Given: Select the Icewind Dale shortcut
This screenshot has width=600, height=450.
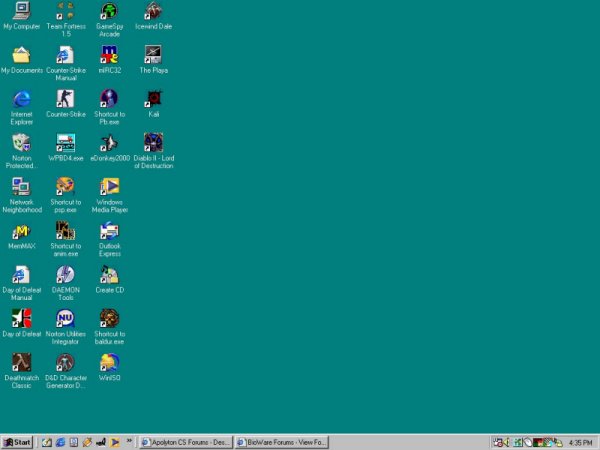Looking at the screenshot, I should click(153, 12).
